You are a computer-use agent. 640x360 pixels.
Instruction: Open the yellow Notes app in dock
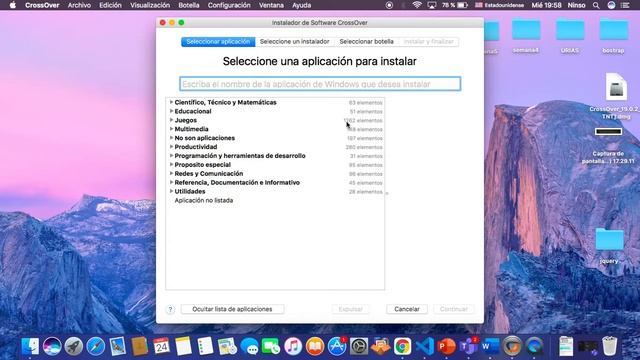click(x=184, y=347)
